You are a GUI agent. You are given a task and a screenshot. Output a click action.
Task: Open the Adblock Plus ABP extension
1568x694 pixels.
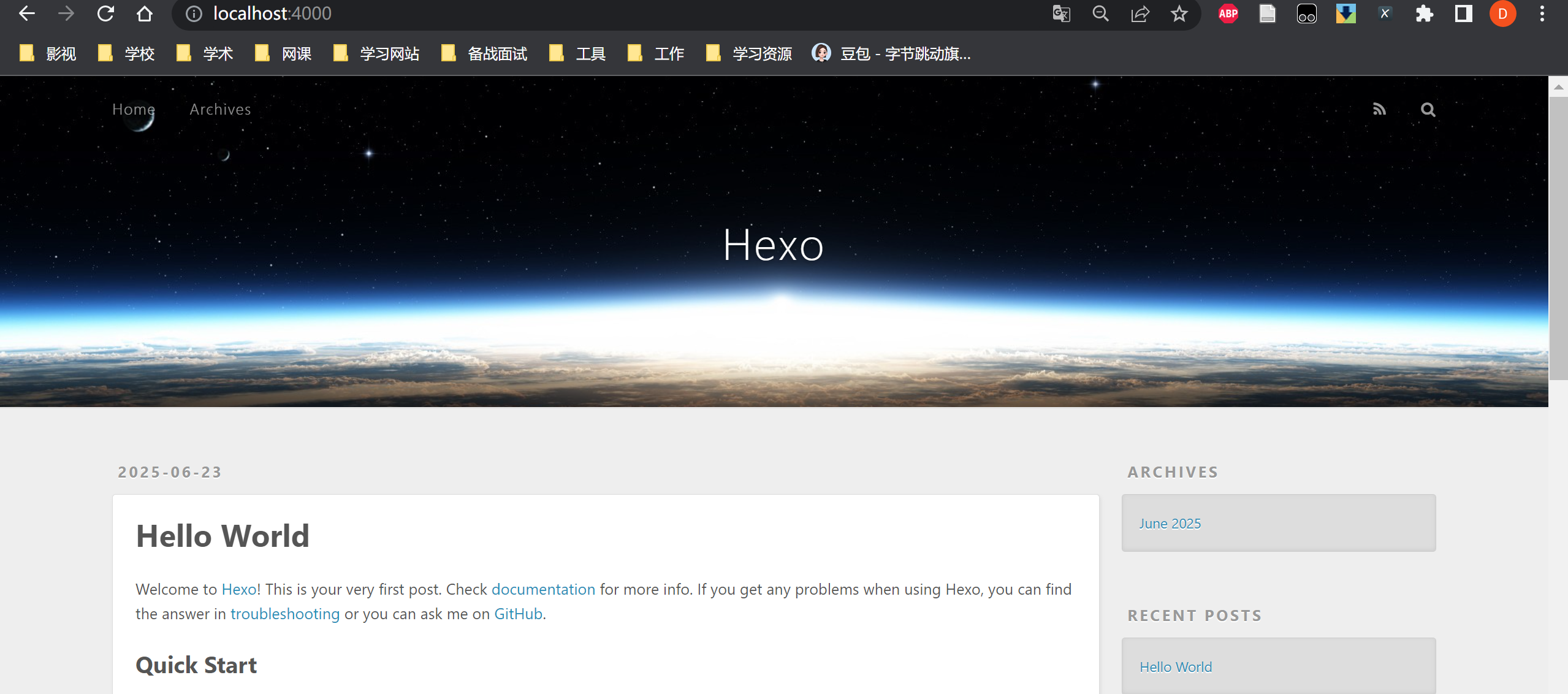(1228, 13)
